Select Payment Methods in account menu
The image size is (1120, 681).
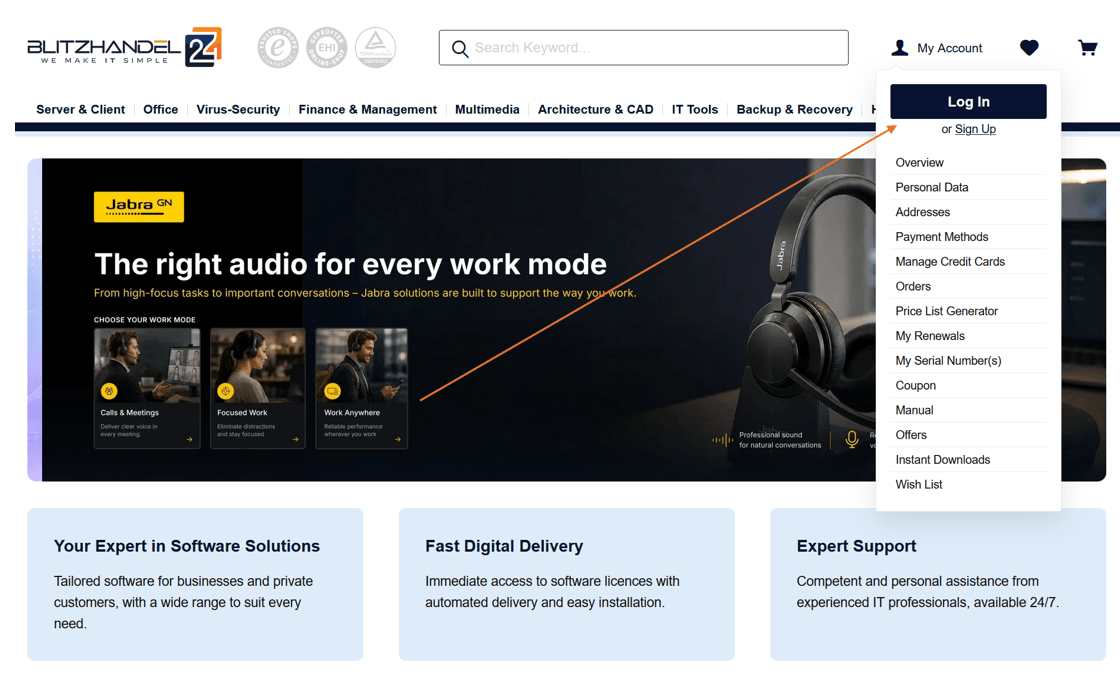tap(968, 237)
